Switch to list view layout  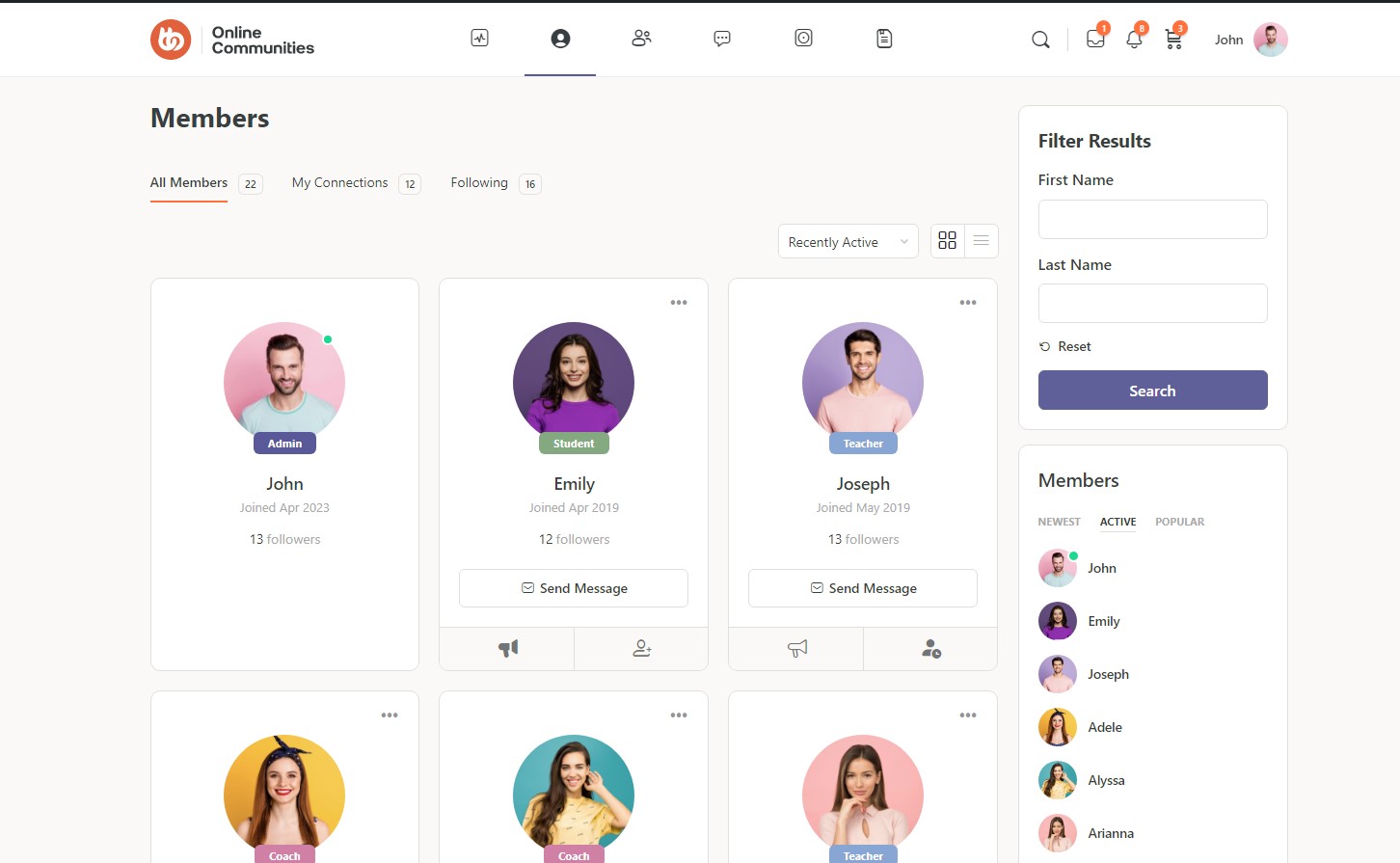(981, 241)
